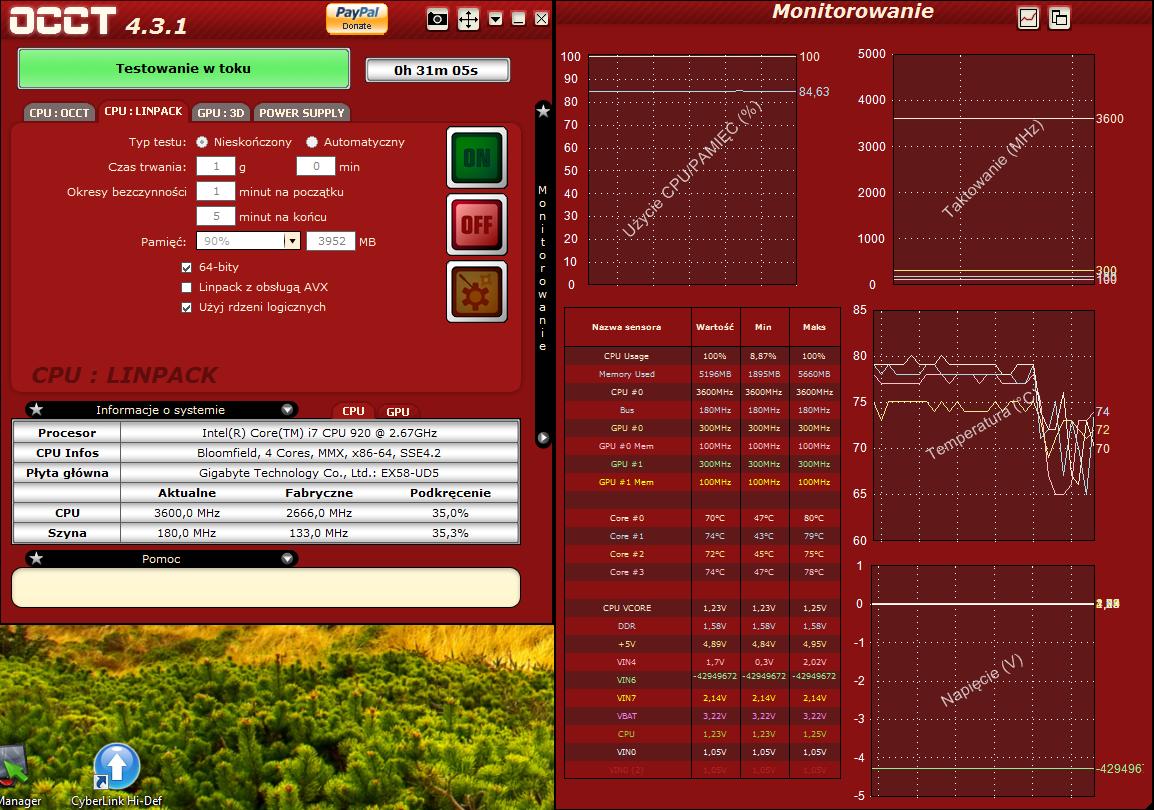1154x810 pixels.
Task: Switch to the POWER SUPPLY tab
Action: 302,113
